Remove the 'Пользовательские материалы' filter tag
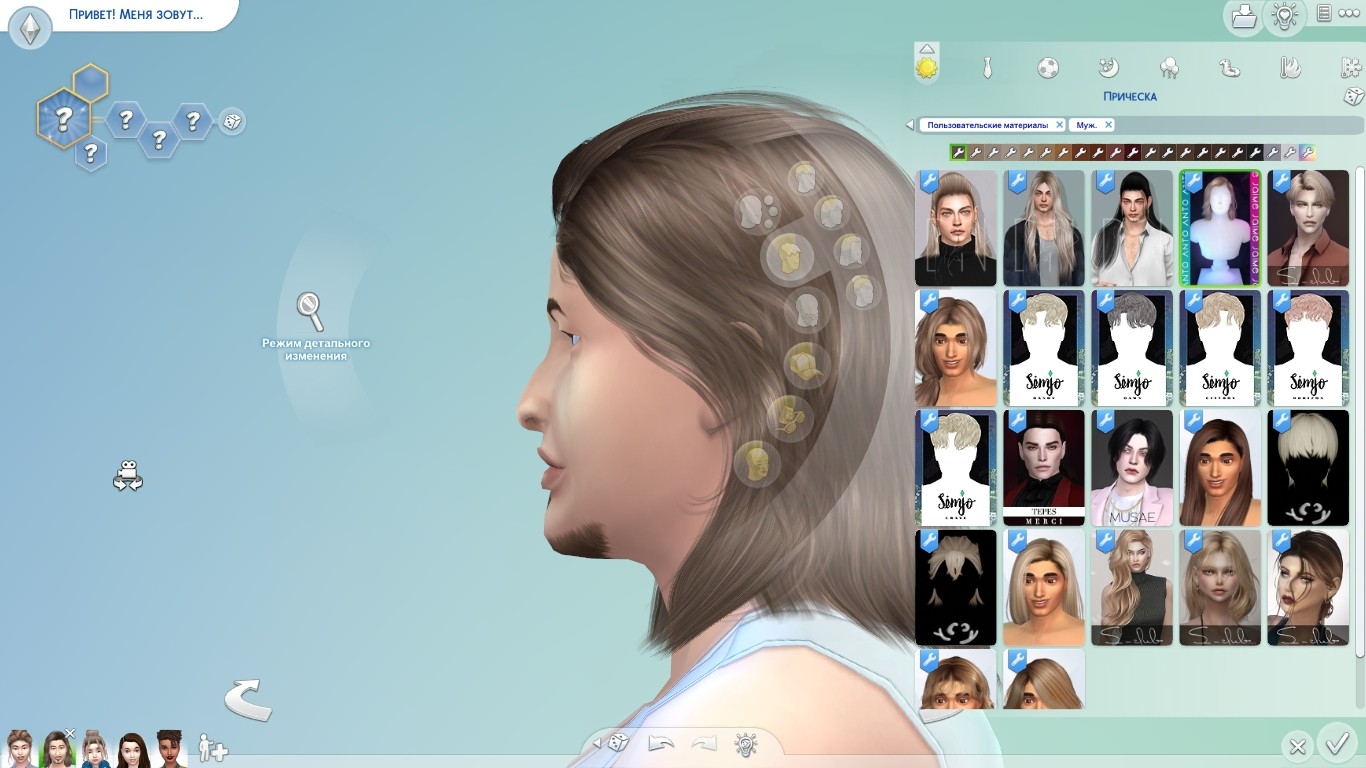This screenshot has height=768, width=1366. point(1059,125)
